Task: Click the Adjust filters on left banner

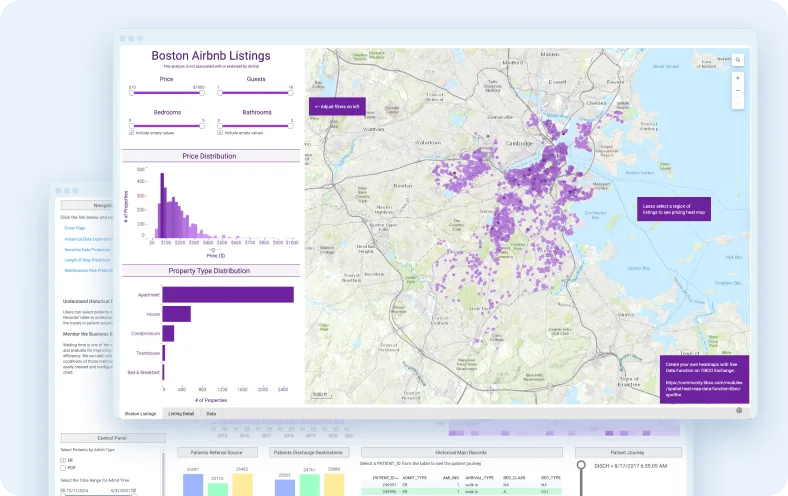Action: [x=337, y=107]
